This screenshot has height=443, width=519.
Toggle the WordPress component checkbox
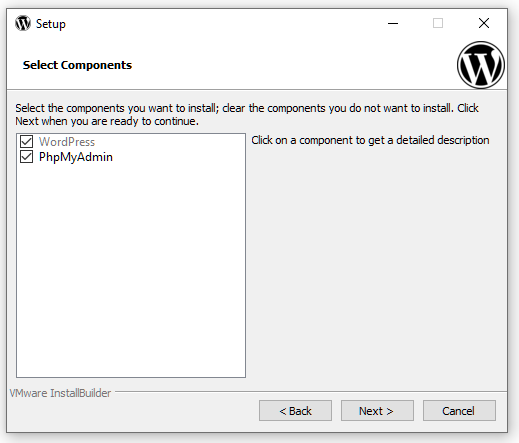click(26, 142)
